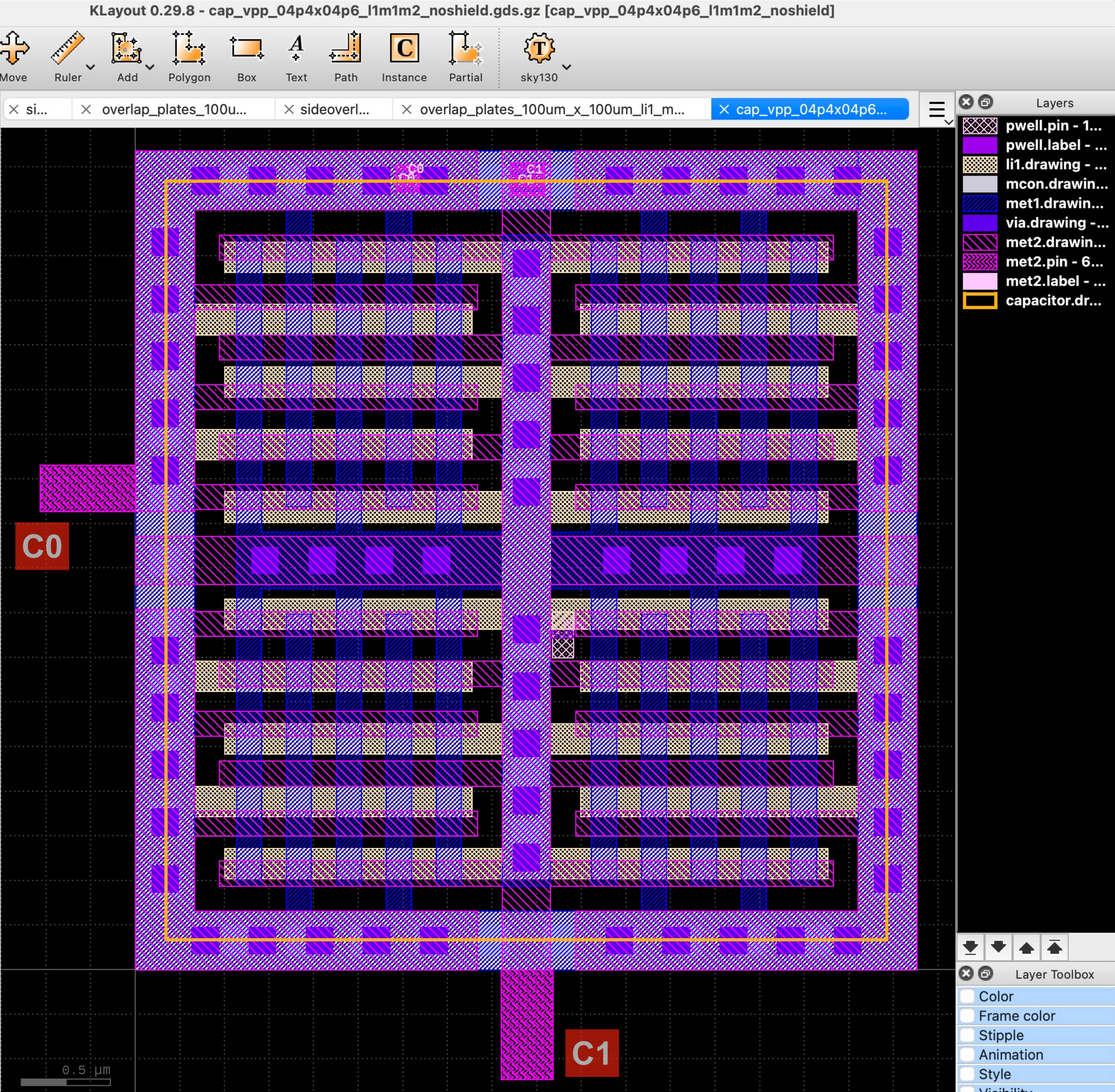Viewport: 1115px width, 1092px height.
Task: Select the Path tool
Action: pyautogui.click(x=346, y=57)
